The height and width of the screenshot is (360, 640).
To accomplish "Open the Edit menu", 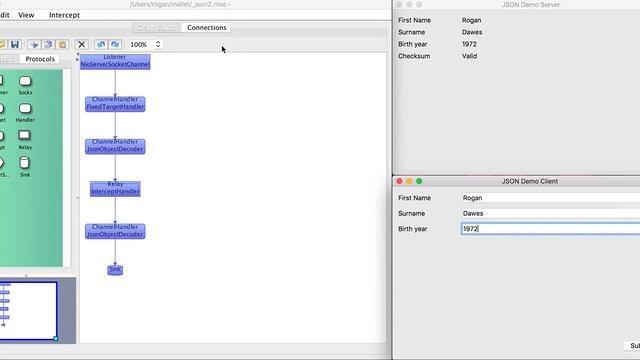I will (4, 15).
